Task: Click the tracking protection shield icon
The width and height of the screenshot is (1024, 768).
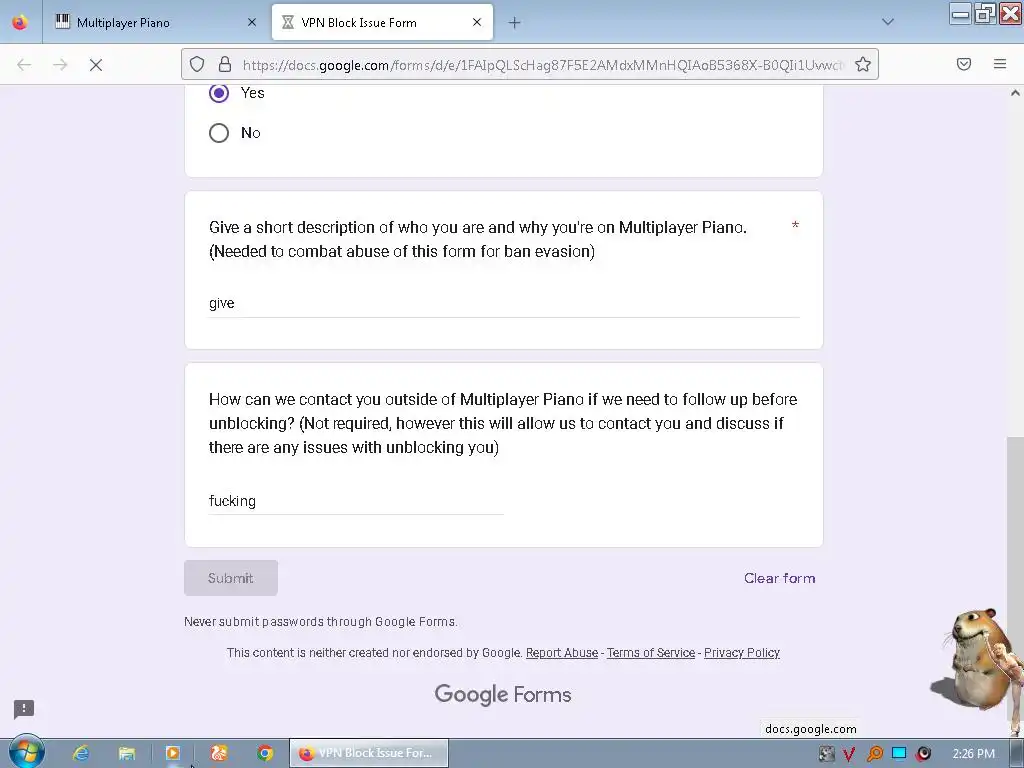Action: tap(197, 65)
